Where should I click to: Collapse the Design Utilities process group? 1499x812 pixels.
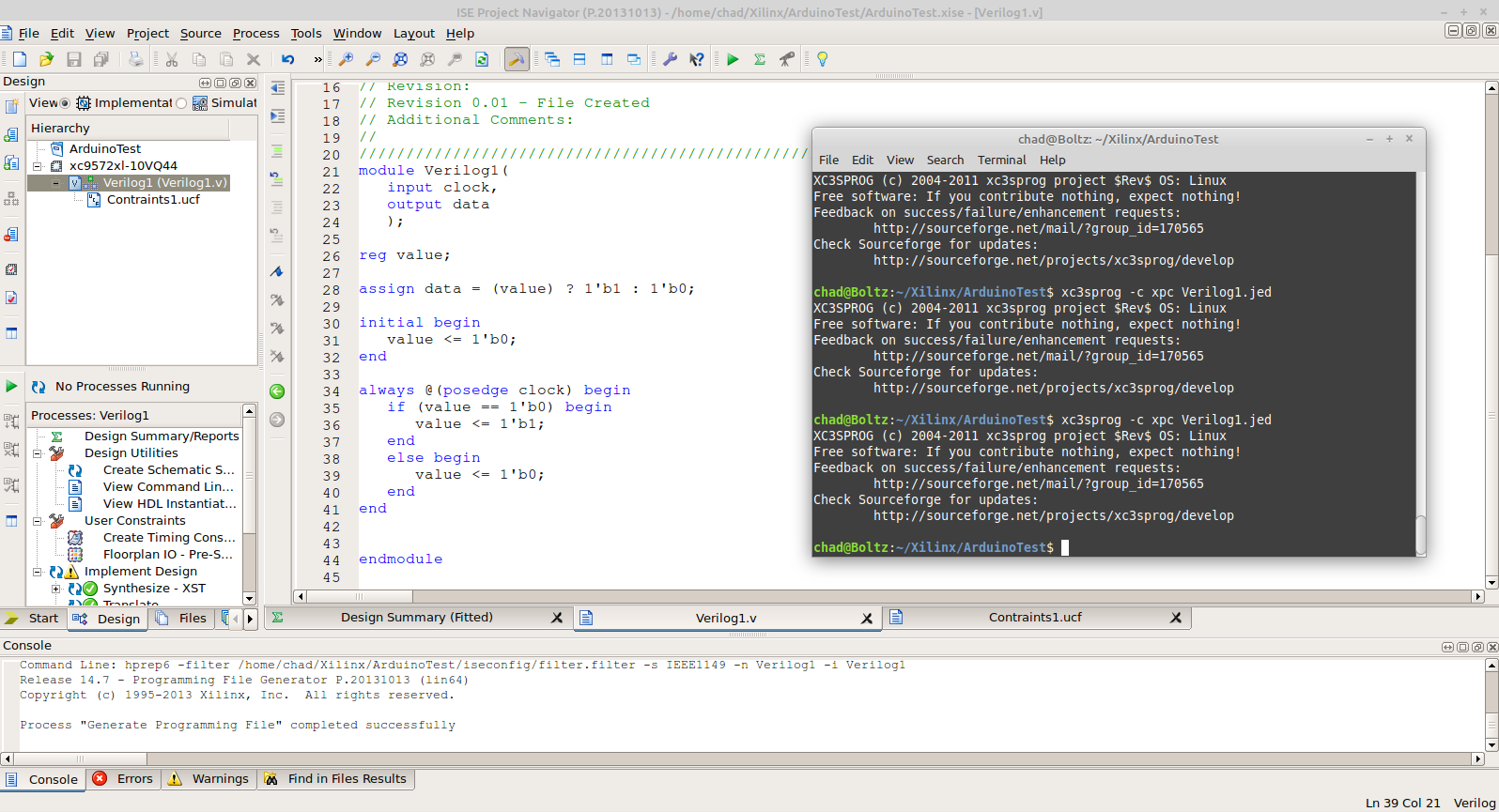(38, 453)
